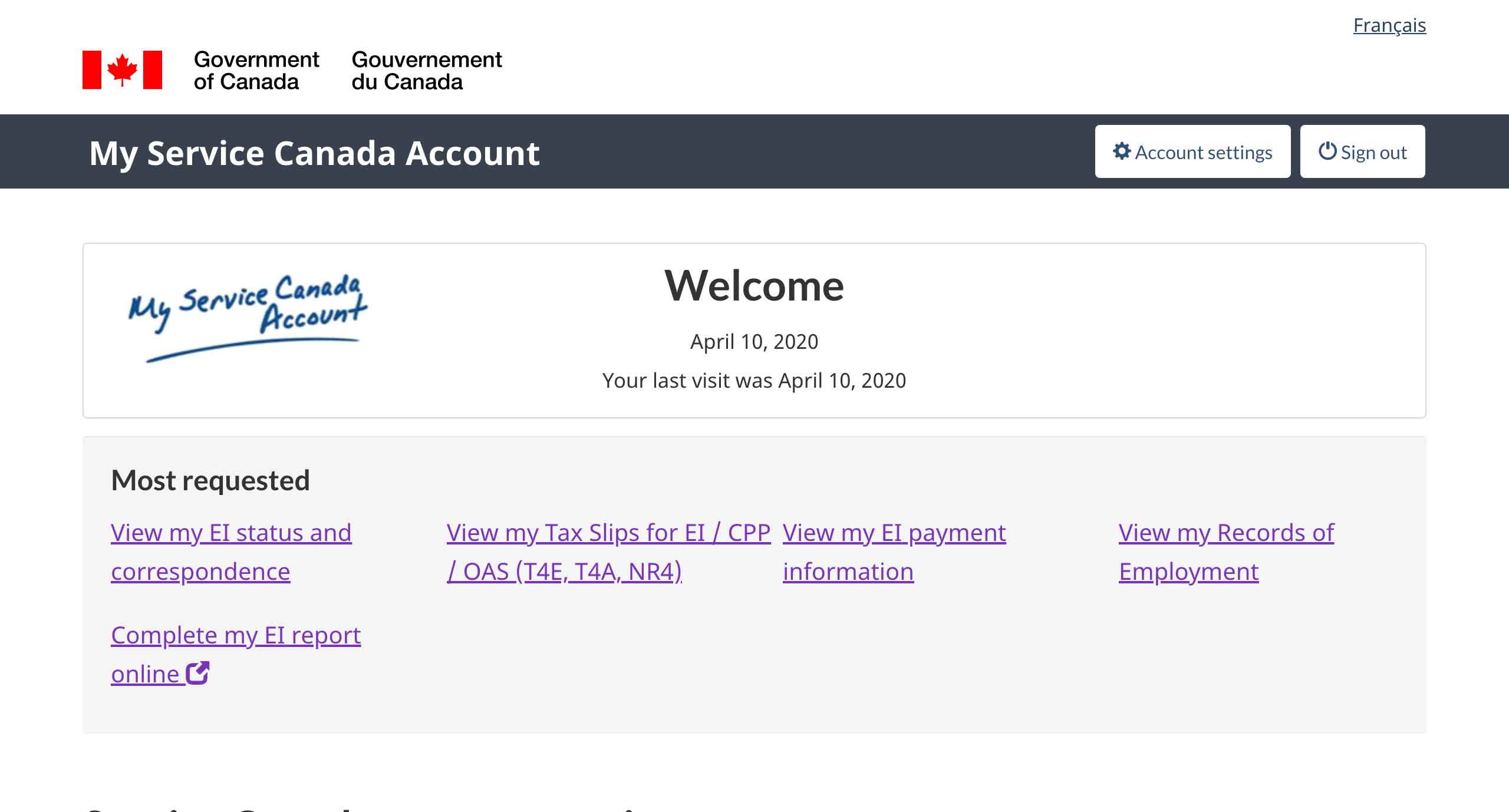The width and height of the screenshot is (1509, 812).
Task: Click the handwritten My Service Canada Account logo
Action: point(248,316)
